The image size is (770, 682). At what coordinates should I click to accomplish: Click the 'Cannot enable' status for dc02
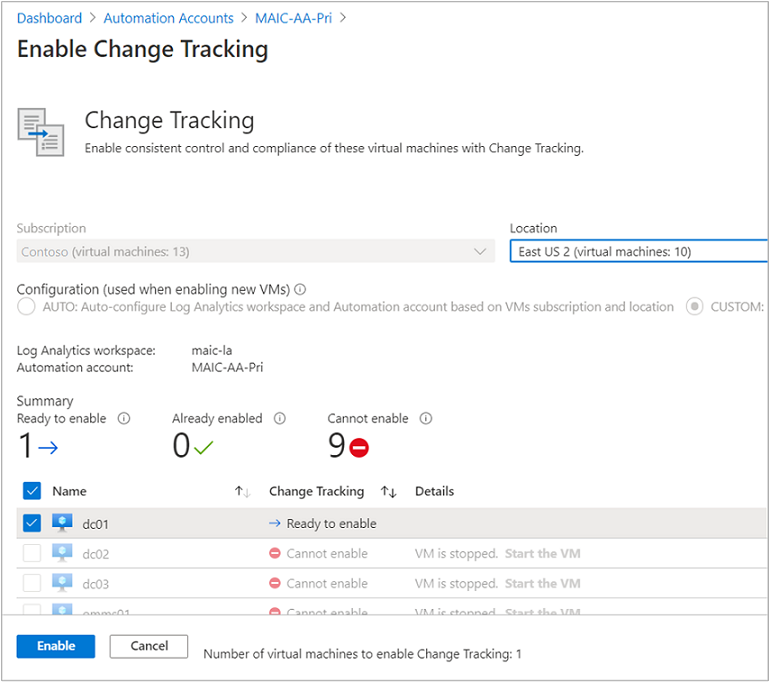[327, 553]
